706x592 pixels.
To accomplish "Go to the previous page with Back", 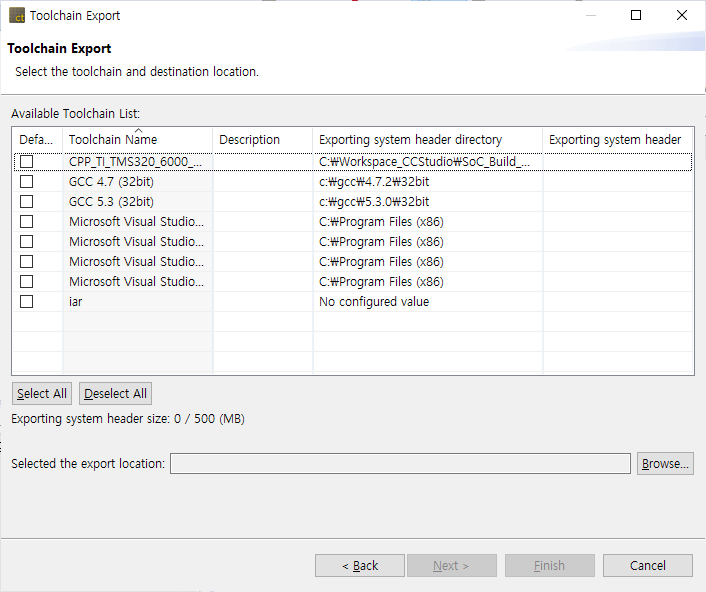I will (x=360, y=566).
